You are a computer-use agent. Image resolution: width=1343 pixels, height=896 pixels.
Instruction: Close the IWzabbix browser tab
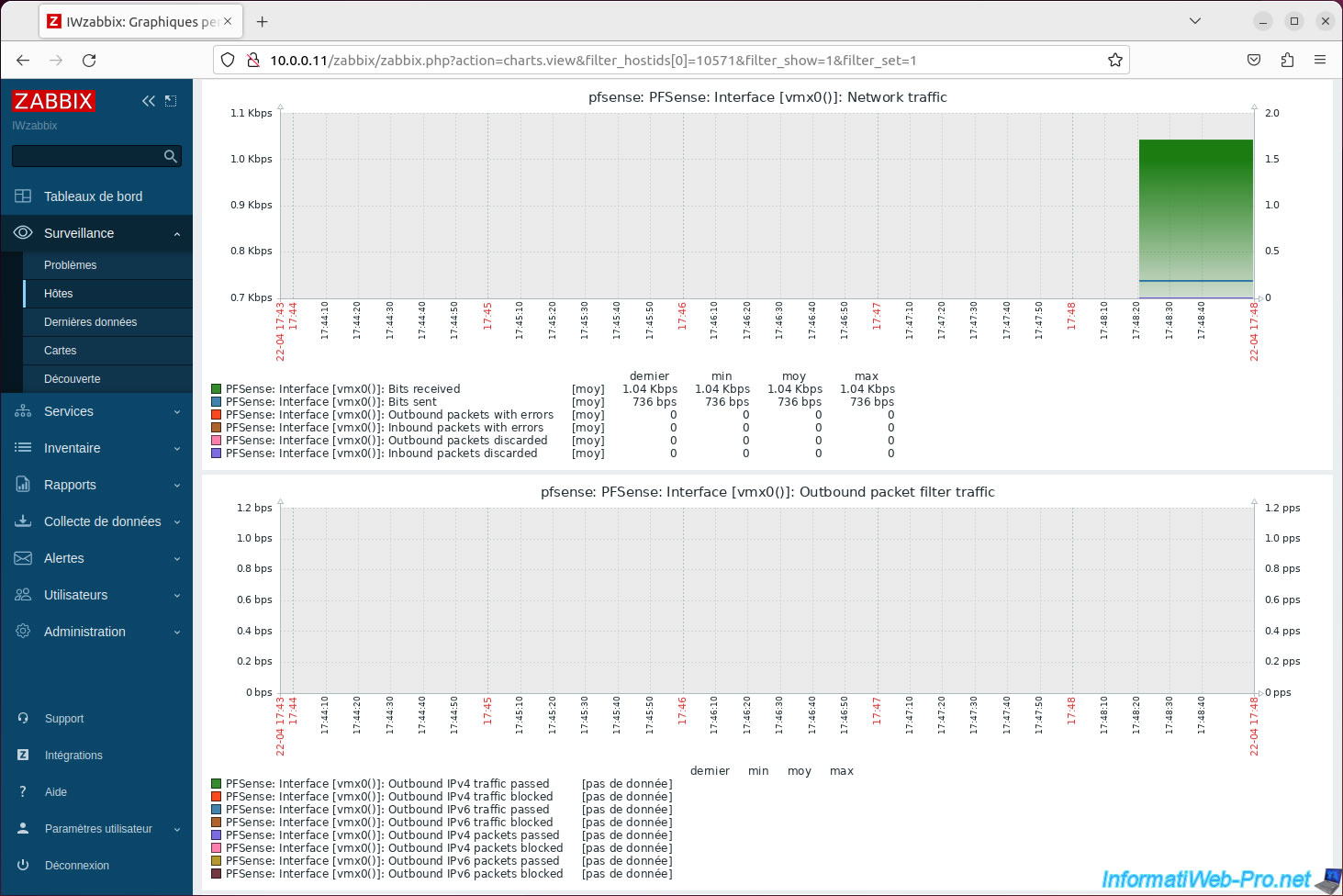click(228, 21)
